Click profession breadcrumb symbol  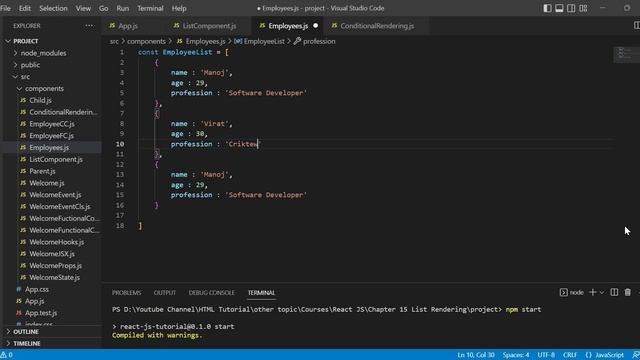315,41
